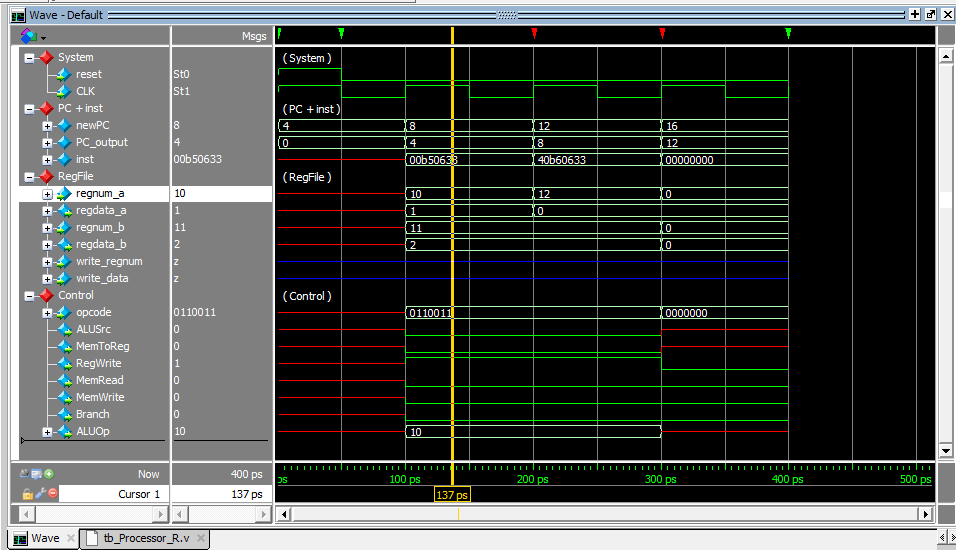Screen dimensions: 956x550
Task: Click the plus zoom button in title bar
Action: (x=915, y=15)
